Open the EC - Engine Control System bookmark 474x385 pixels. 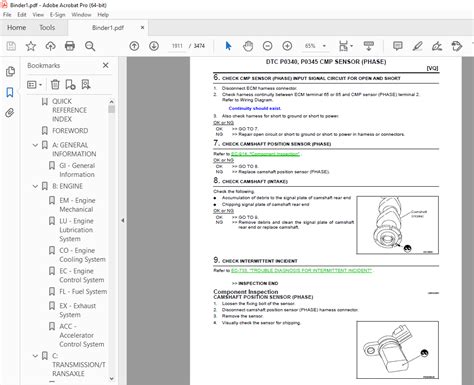pyautogui.click(x=82, y=275)
